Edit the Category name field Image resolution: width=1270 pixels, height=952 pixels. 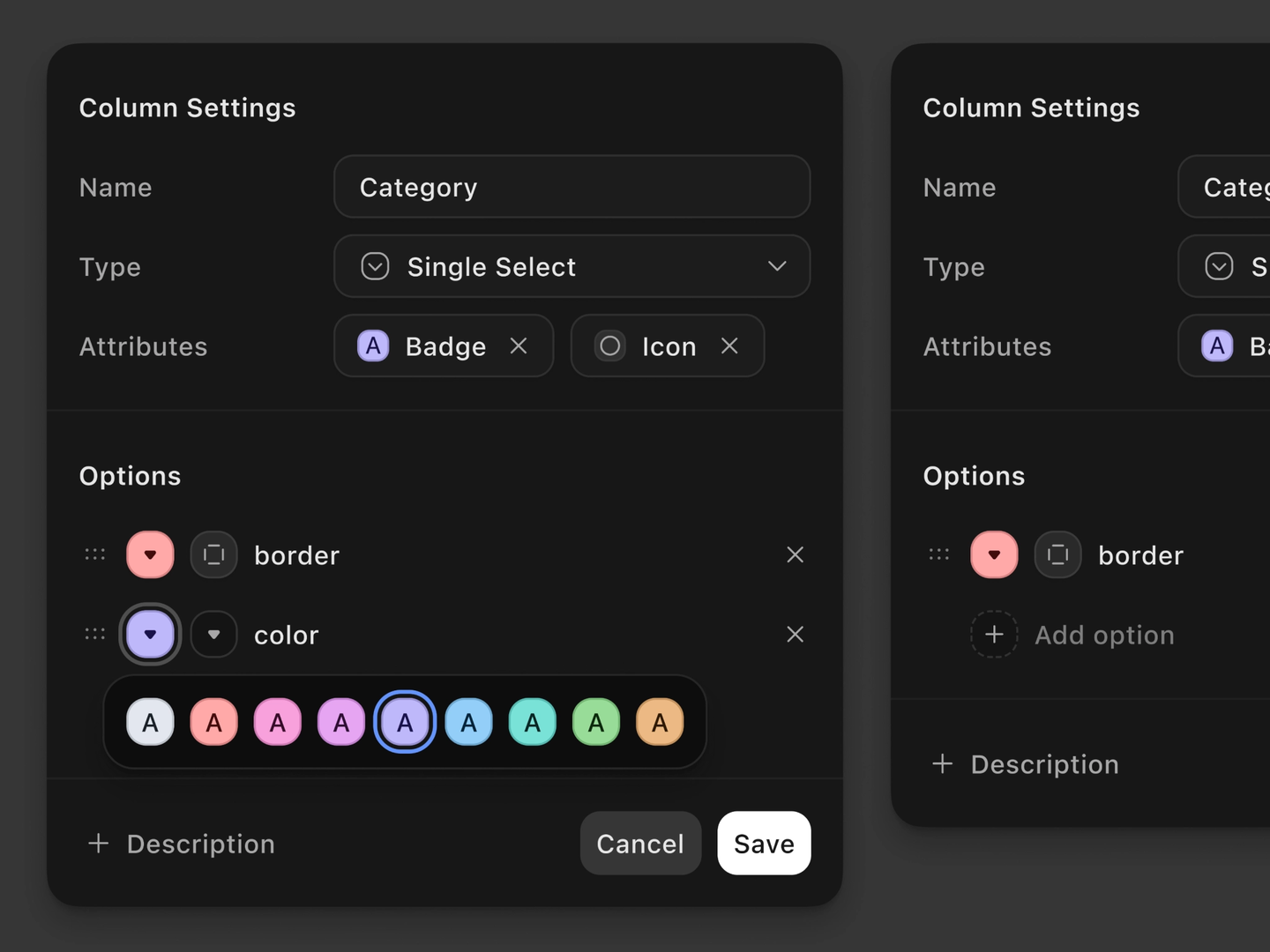(571, 187)
